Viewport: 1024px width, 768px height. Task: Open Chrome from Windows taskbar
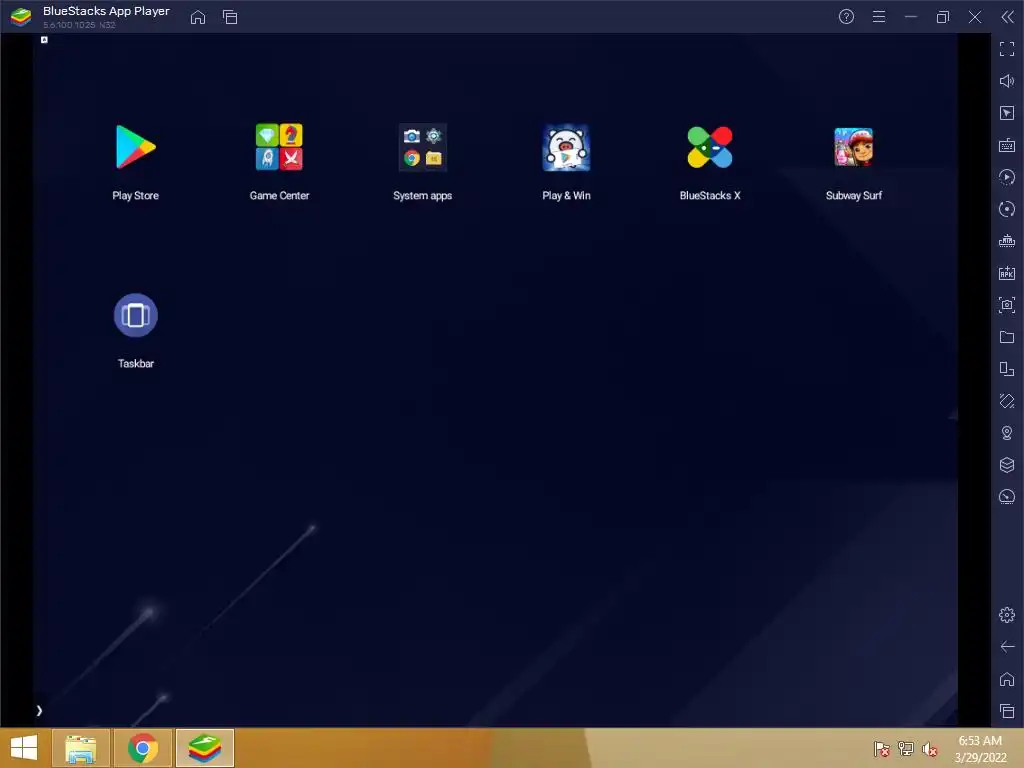pos(143,748)
